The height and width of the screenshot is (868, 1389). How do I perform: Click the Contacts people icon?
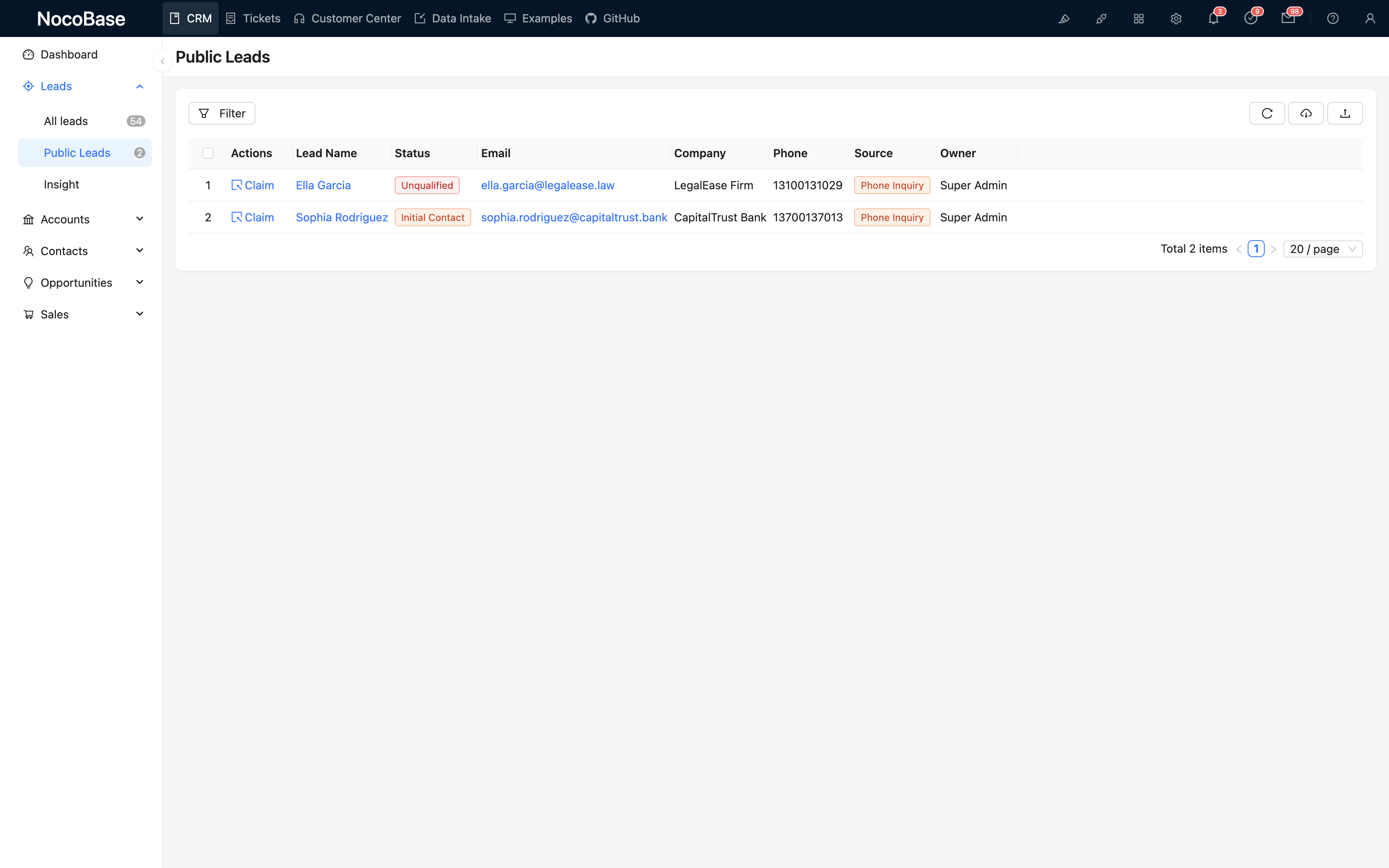pos(28,251)
